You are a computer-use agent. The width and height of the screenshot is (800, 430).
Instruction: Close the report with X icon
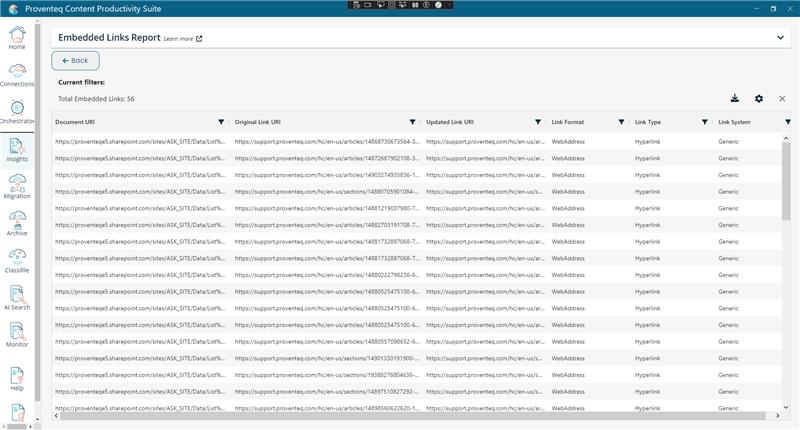click(782, 98)
